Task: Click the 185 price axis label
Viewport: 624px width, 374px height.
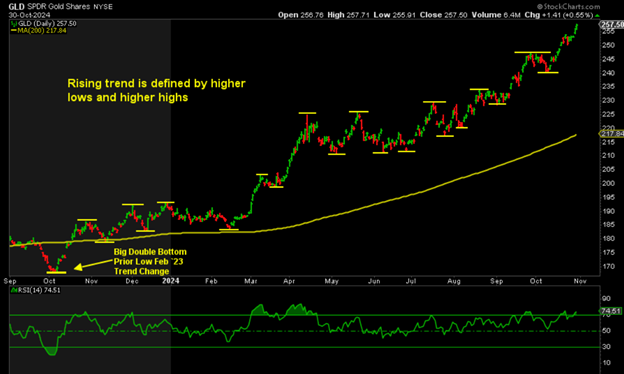Action: pos(608,225)
